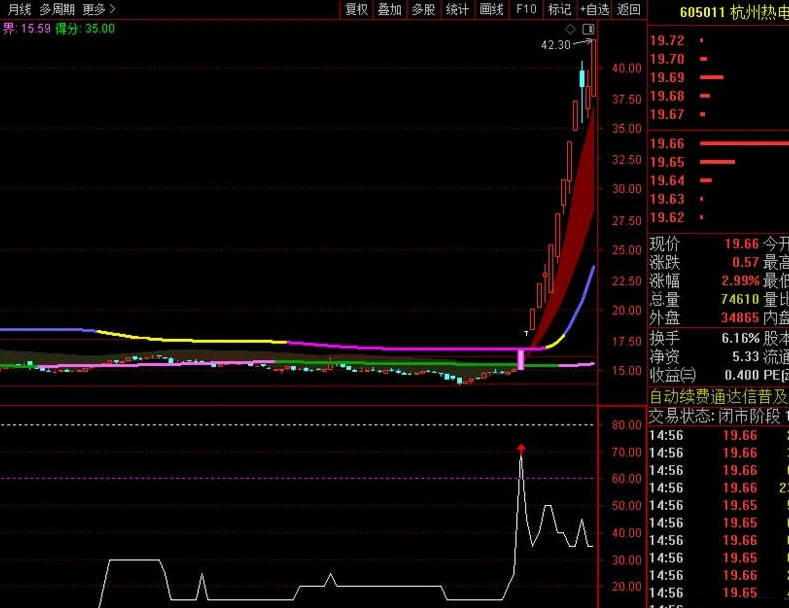The height and width of the screenshot is (608, 789).
Task: Open F10 company information
Action: tap(526, 9)
